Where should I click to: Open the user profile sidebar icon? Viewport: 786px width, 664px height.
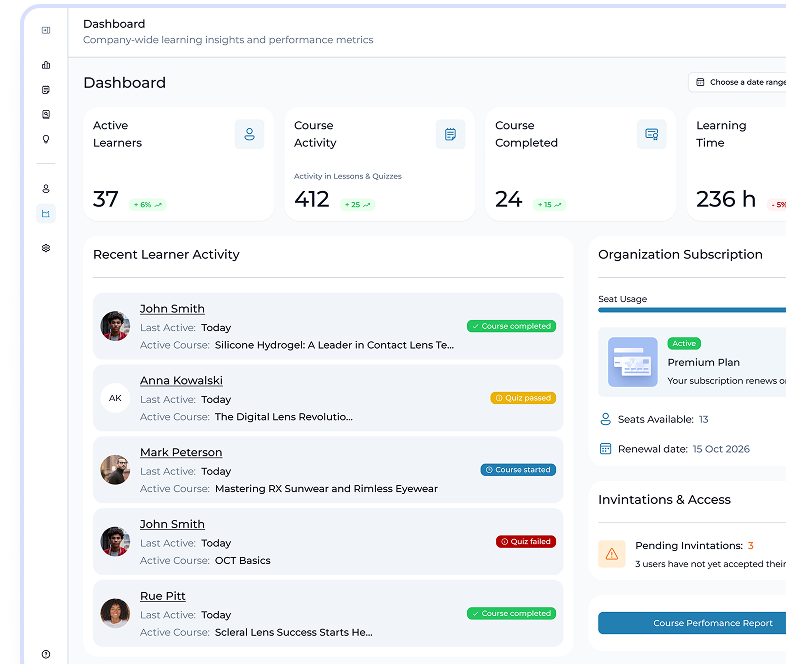[46, 188]
